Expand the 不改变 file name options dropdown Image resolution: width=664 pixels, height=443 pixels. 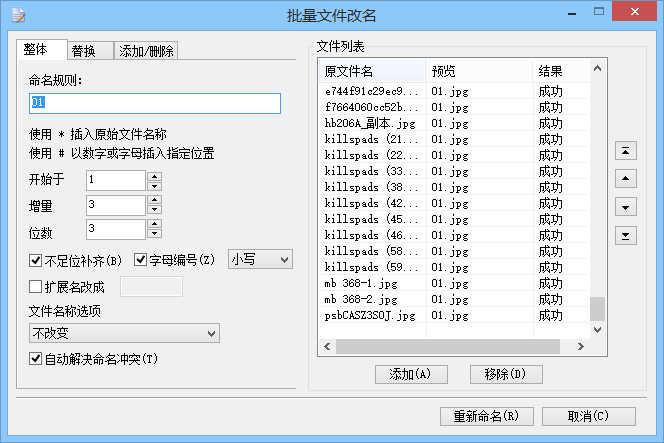pos(124,332)
